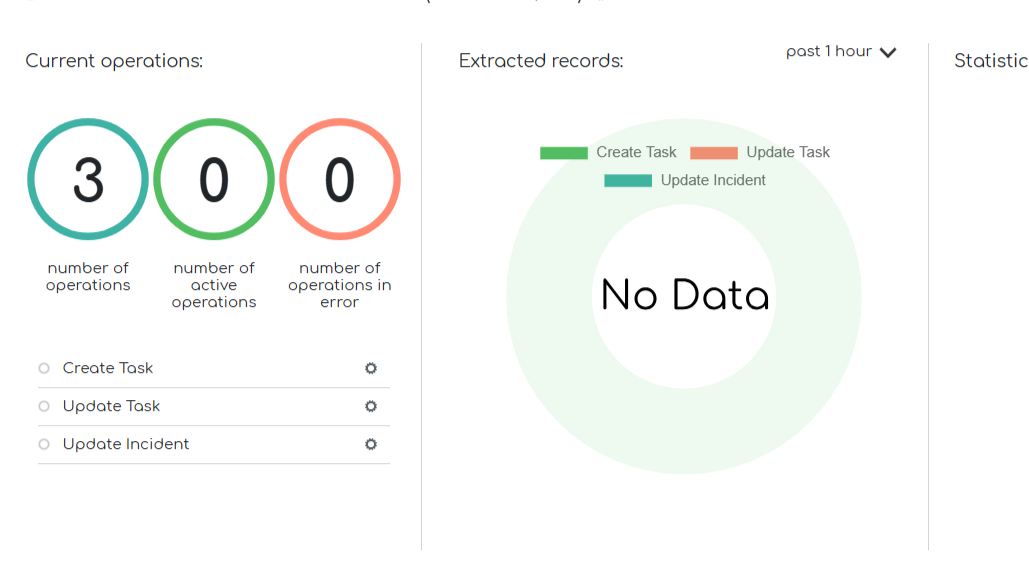The image size is (1029, 586).
Task: Expand the past 1 hour dropdown
Action: pyautogui.click(x=830, y=52)
